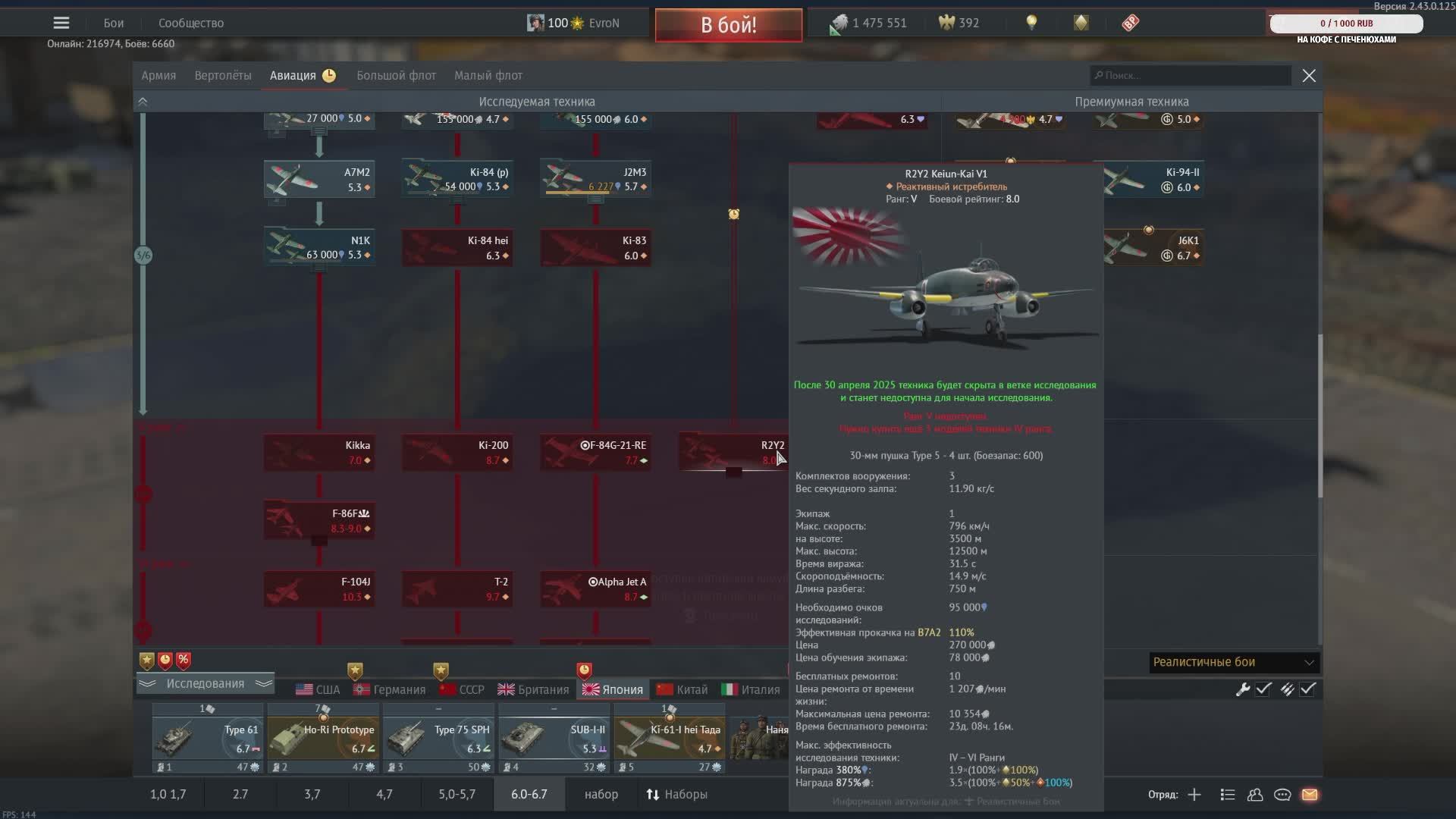Open the Реалистичные бои mode dropdown
The height and width of the screenshot is (819, 1456).
1234,662
